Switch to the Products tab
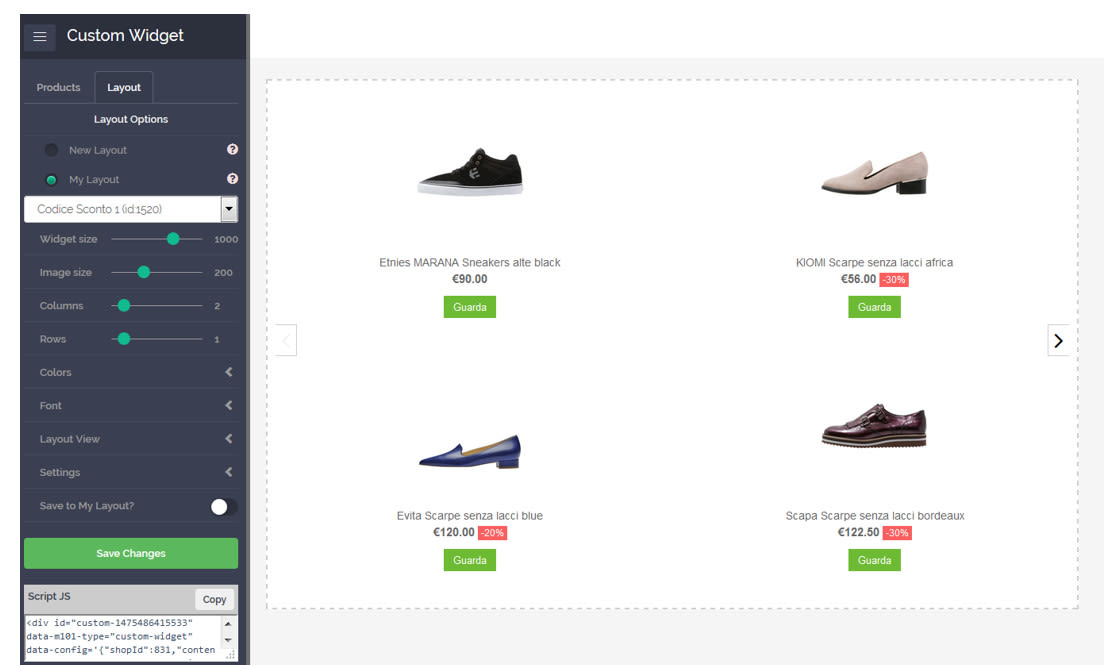The height and width of the screenshot is (665, 1119). tap(59, 87)
